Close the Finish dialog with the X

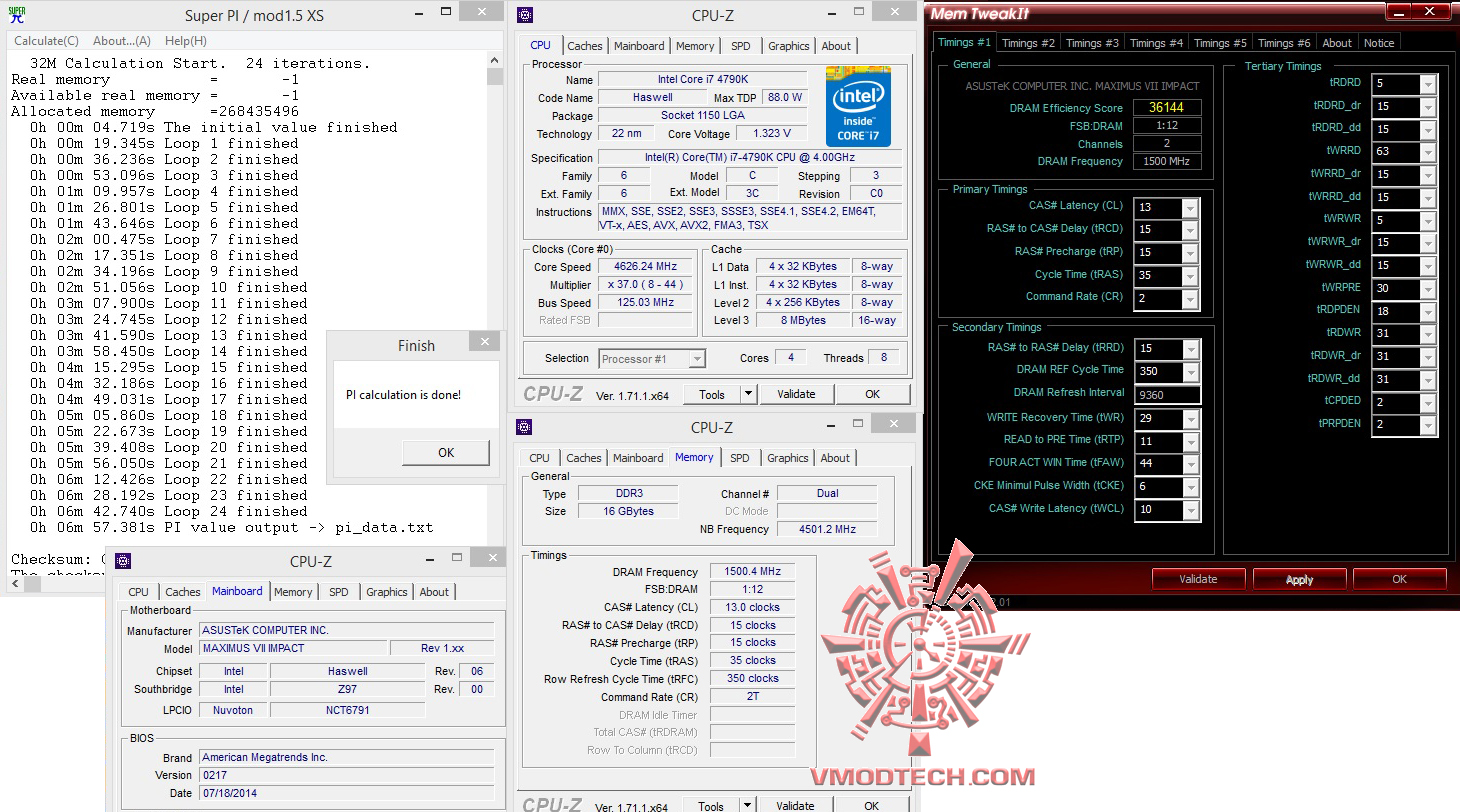[485, 342]
